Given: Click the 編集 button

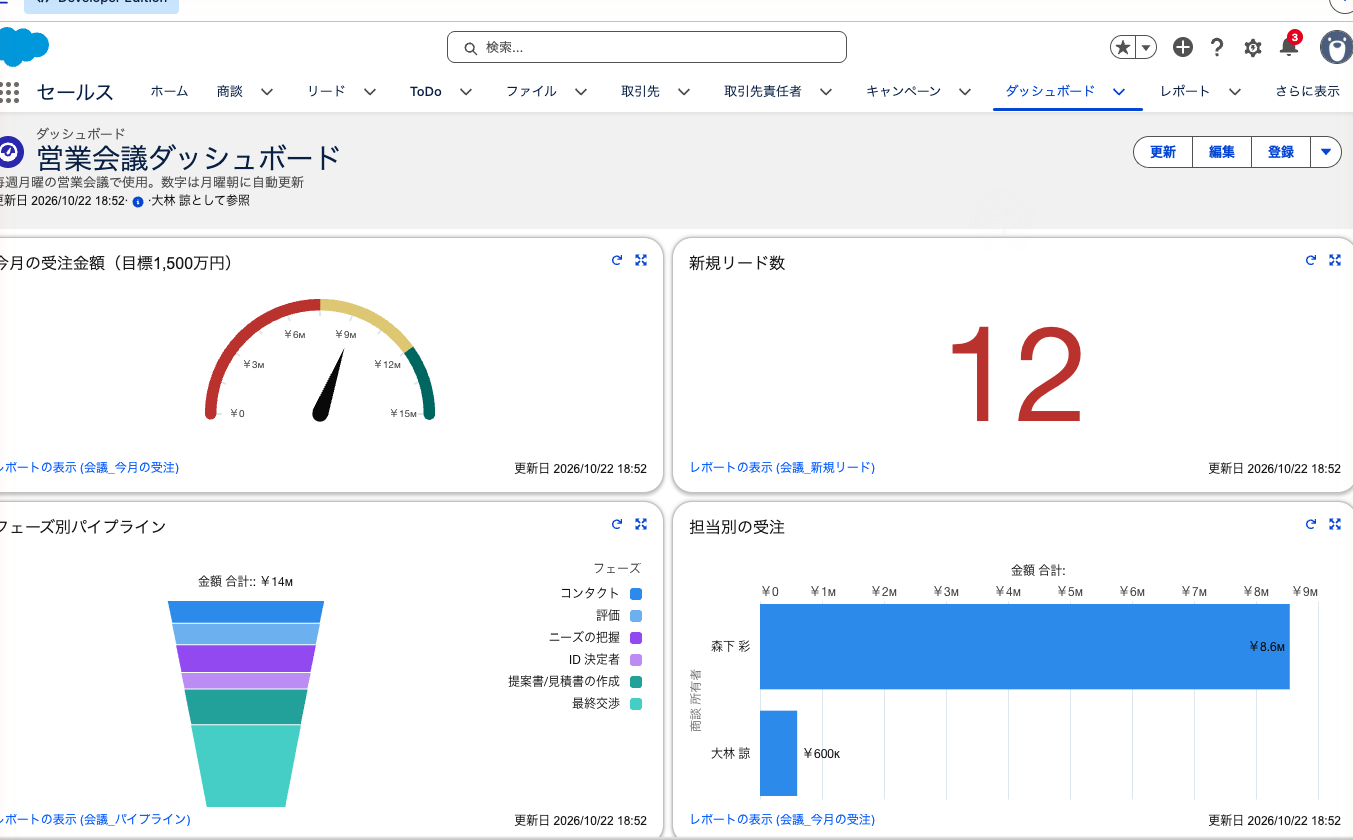Looking at the screenshot, I should click(x=1222, y=152).
